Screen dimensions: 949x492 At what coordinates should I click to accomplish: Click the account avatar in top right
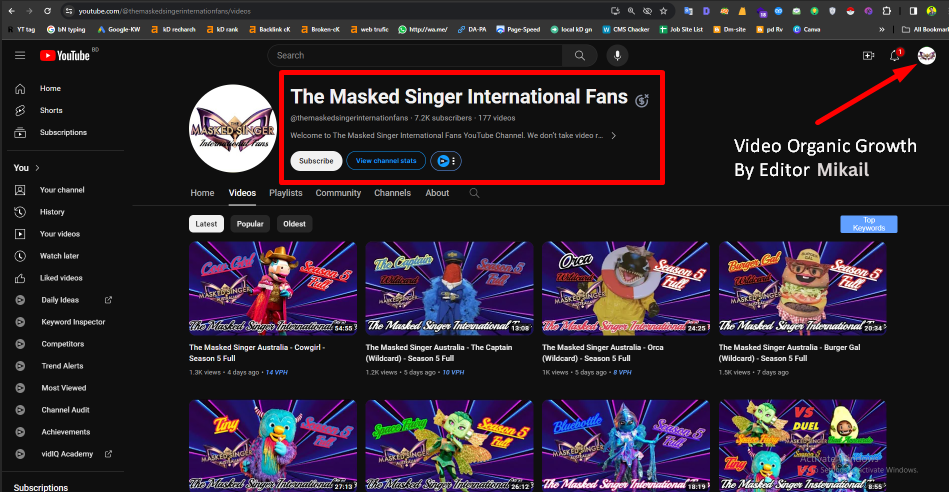point(926,56)
